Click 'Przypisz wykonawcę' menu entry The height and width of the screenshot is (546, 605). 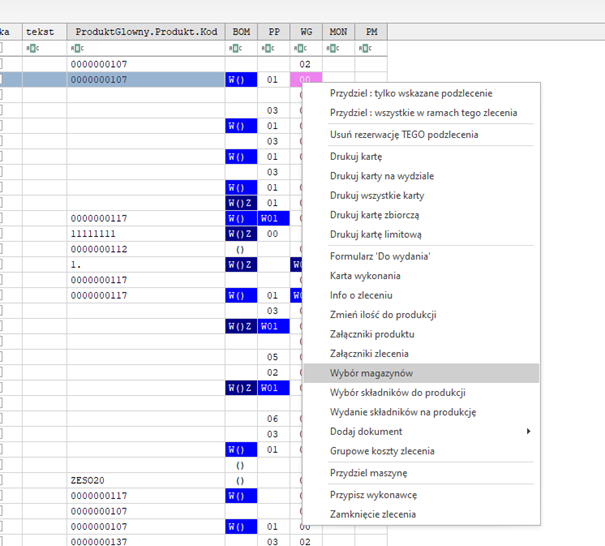pyautogui.click(x=421, y=495)
